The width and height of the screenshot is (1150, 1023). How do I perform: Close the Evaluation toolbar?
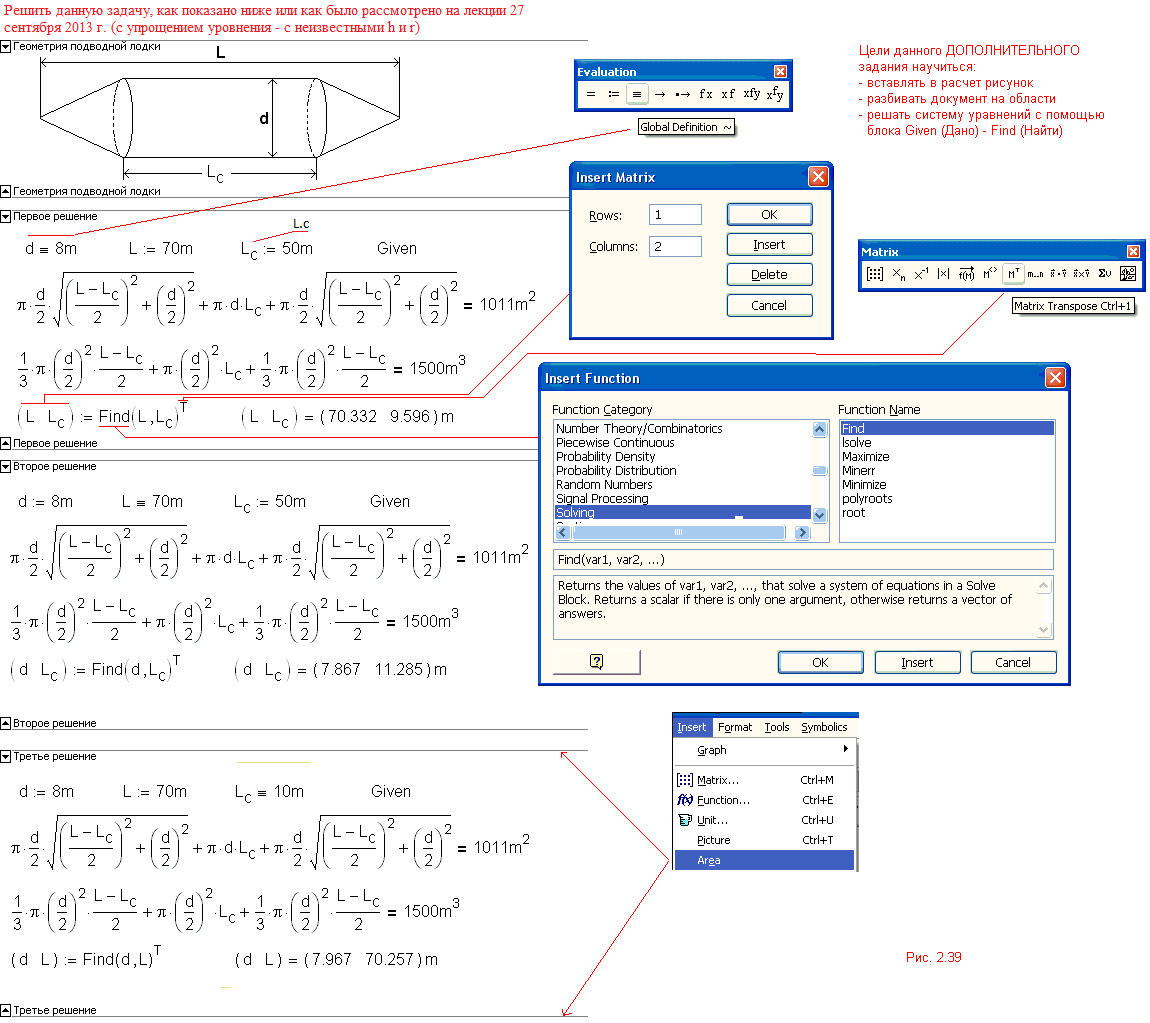780,71
